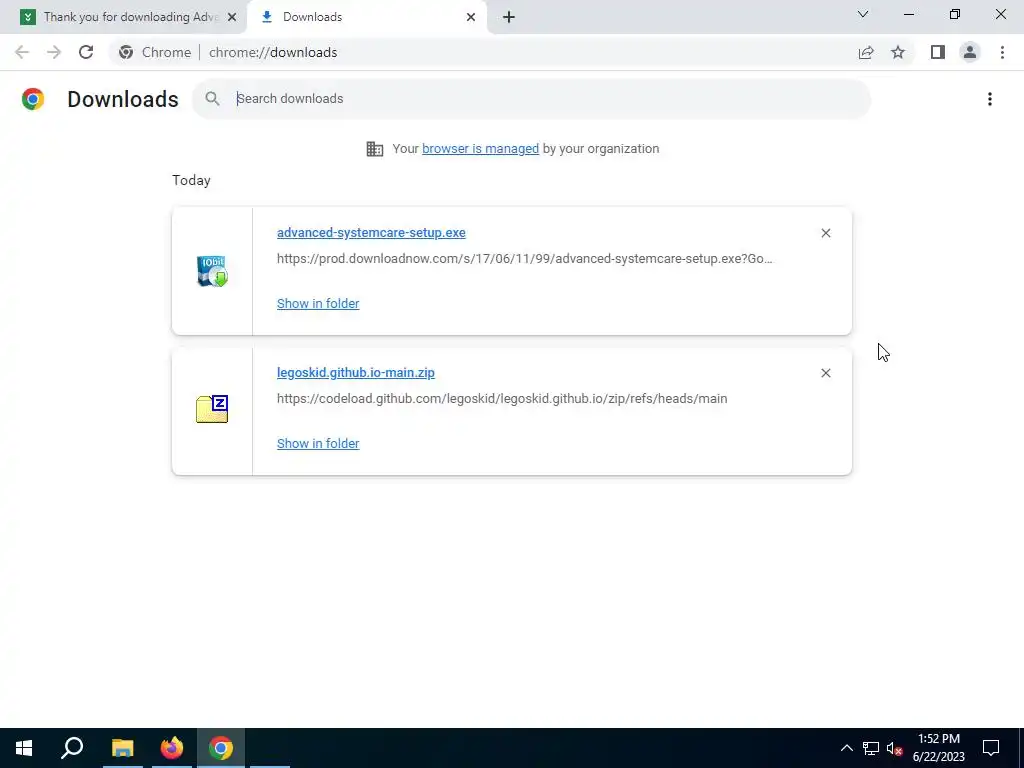Viewport: 1024px width, 768px height.
Task: Click the Chrome site info chip
Action: coord(155,52)
